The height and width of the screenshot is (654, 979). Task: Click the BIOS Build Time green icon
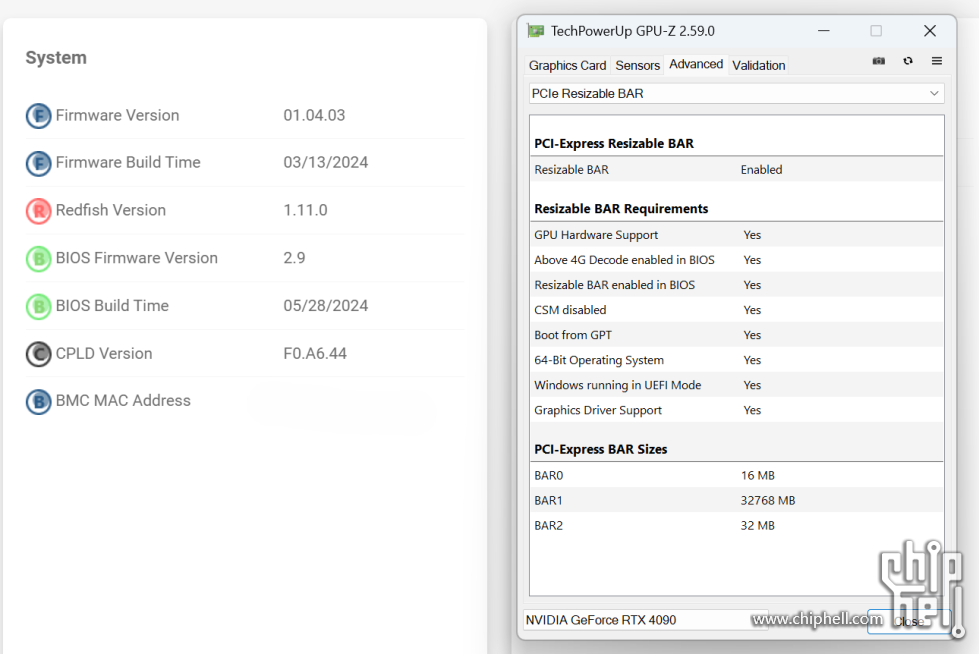[x=39, y=306]
